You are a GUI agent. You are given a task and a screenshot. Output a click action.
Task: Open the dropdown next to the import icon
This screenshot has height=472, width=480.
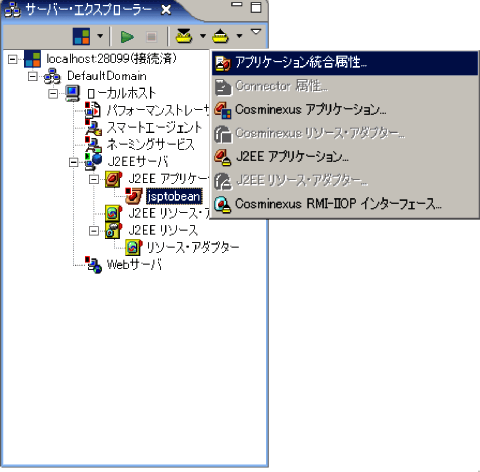203,36
